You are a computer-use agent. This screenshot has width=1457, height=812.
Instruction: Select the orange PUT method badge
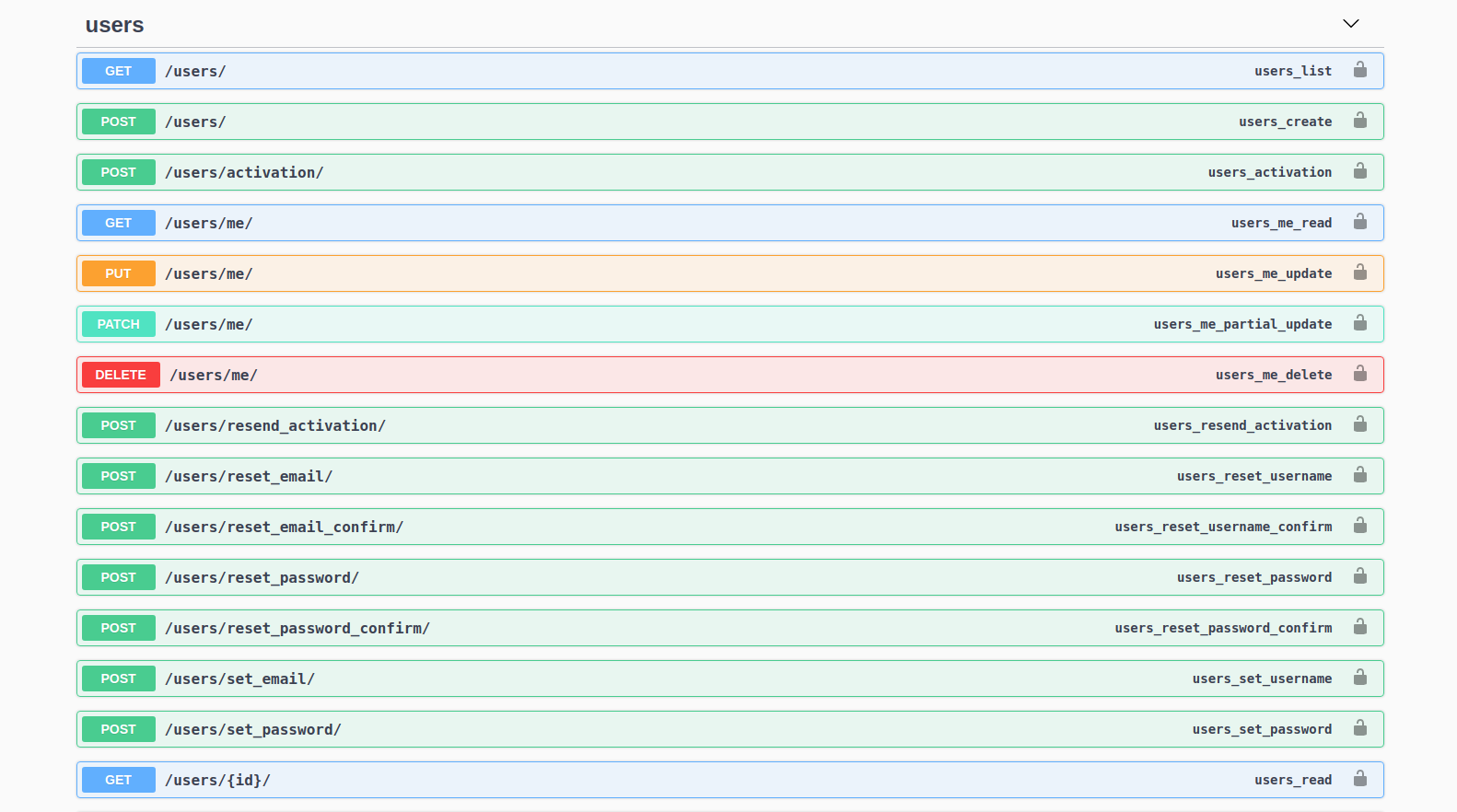(x=119, y=273)
